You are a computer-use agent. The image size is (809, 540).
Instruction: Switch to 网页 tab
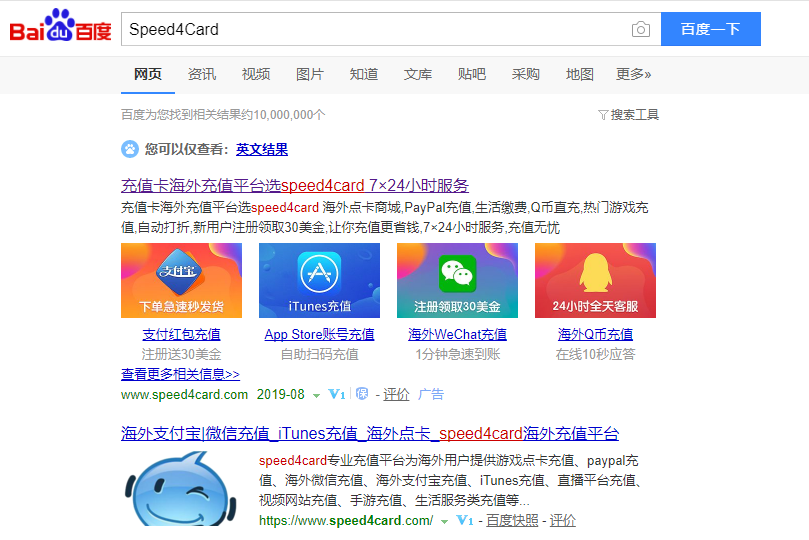pos(148,74)
